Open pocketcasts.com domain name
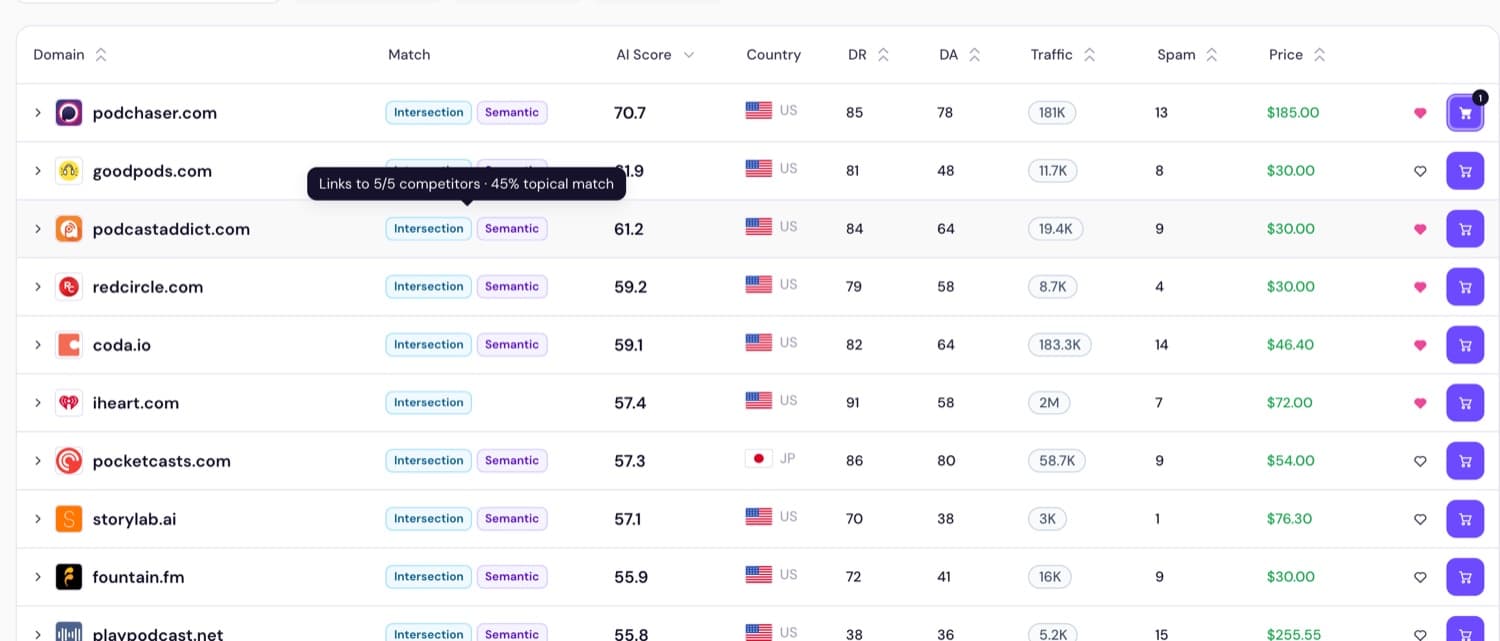The image size is (1500, 641). (162, 461)
